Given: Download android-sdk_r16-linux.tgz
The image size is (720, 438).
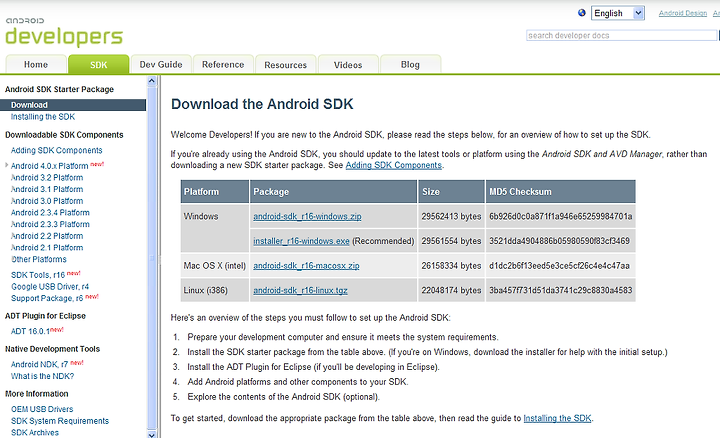Looking at the screenshot, I should point(300,291).
